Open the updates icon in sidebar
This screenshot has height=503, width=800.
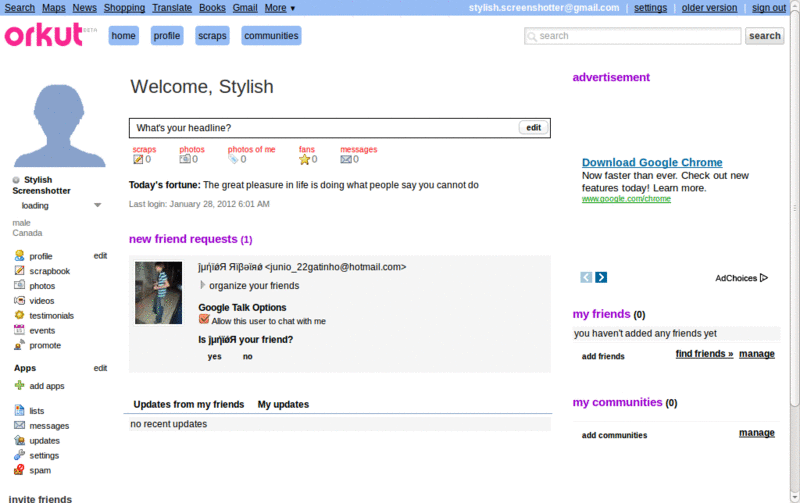click(x=19, y=440)
